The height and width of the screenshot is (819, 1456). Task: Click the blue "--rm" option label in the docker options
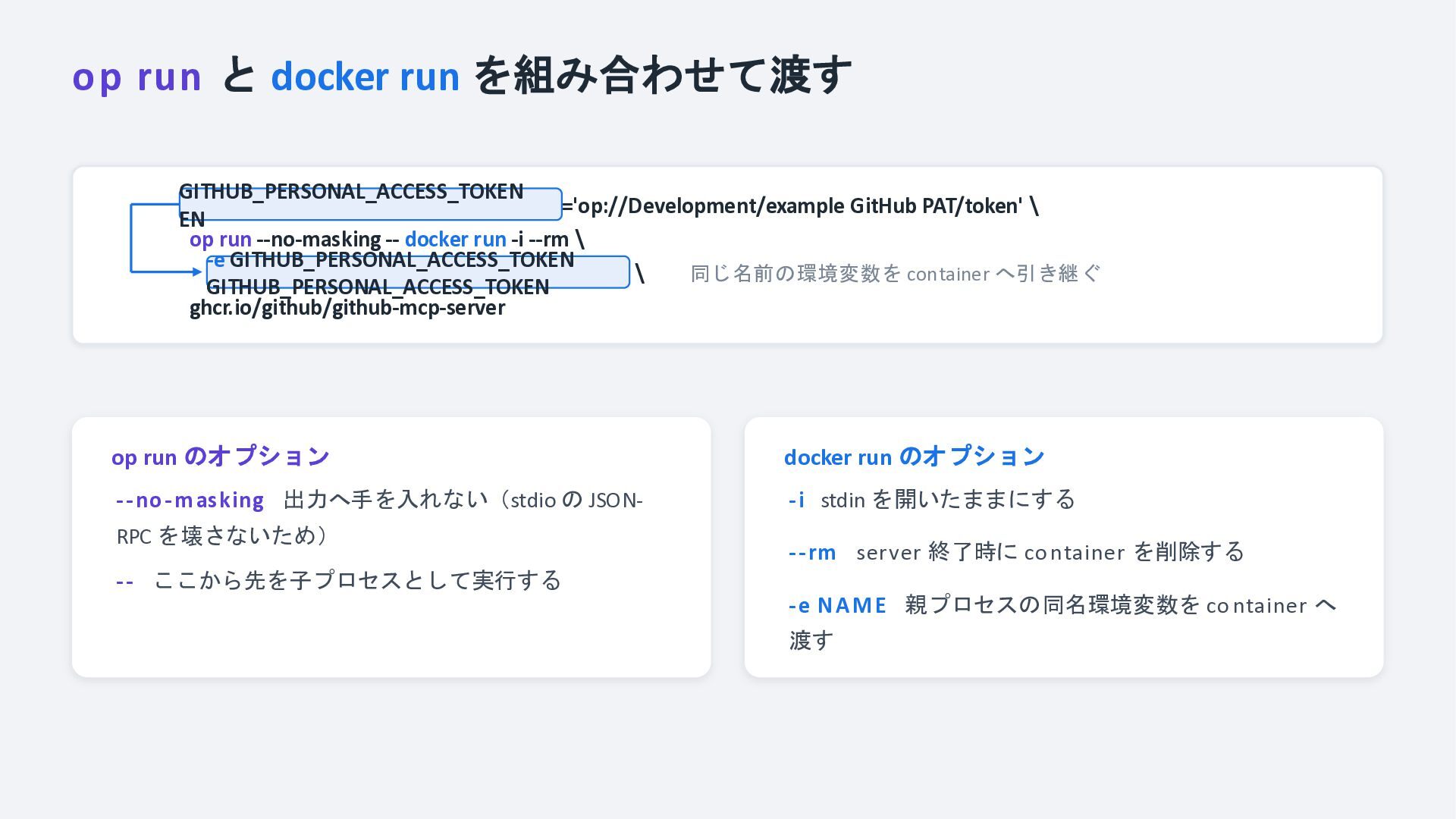pos(812,552)
